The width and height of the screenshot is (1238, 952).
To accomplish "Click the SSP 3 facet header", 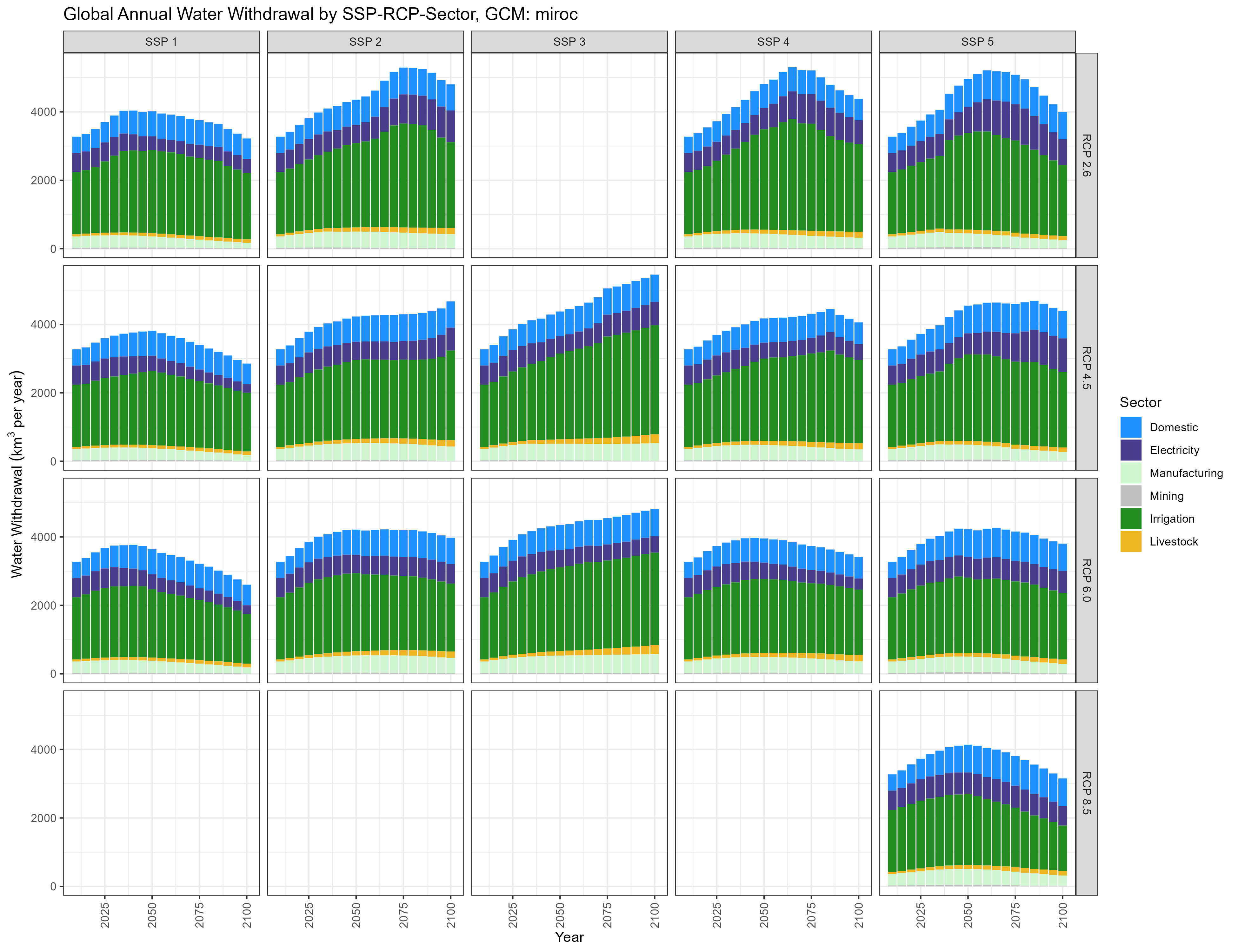I will click(x=569, y=42).
